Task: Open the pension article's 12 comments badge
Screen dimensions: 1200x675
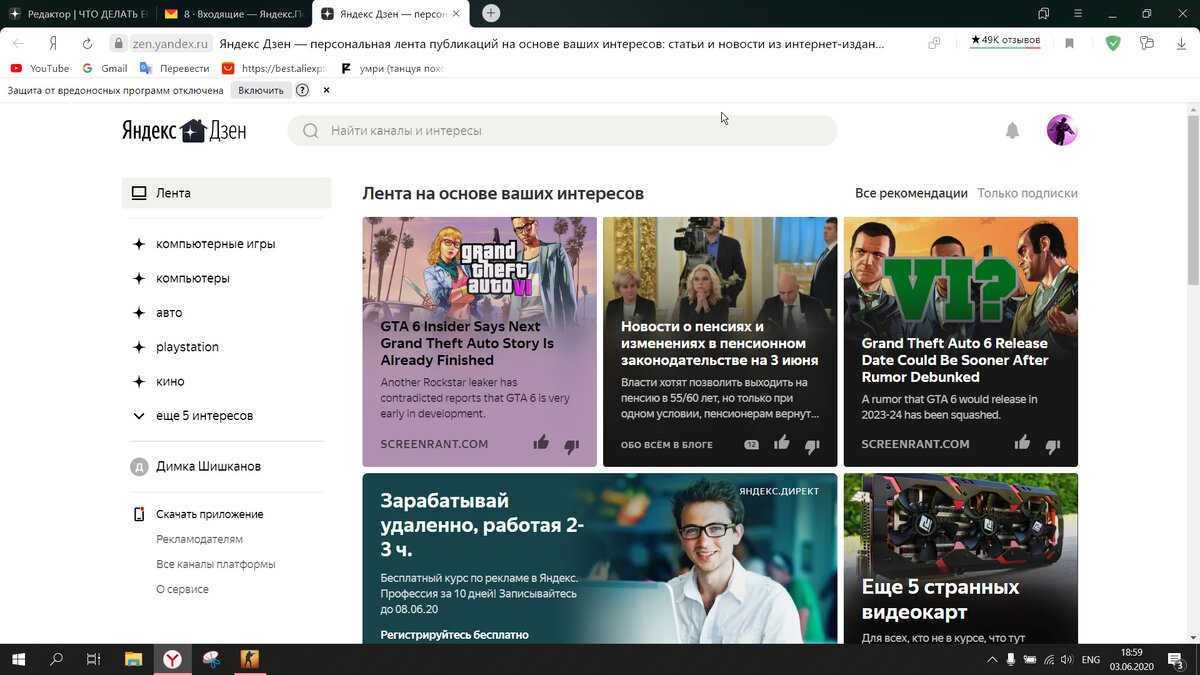Action: click(752, 444)
